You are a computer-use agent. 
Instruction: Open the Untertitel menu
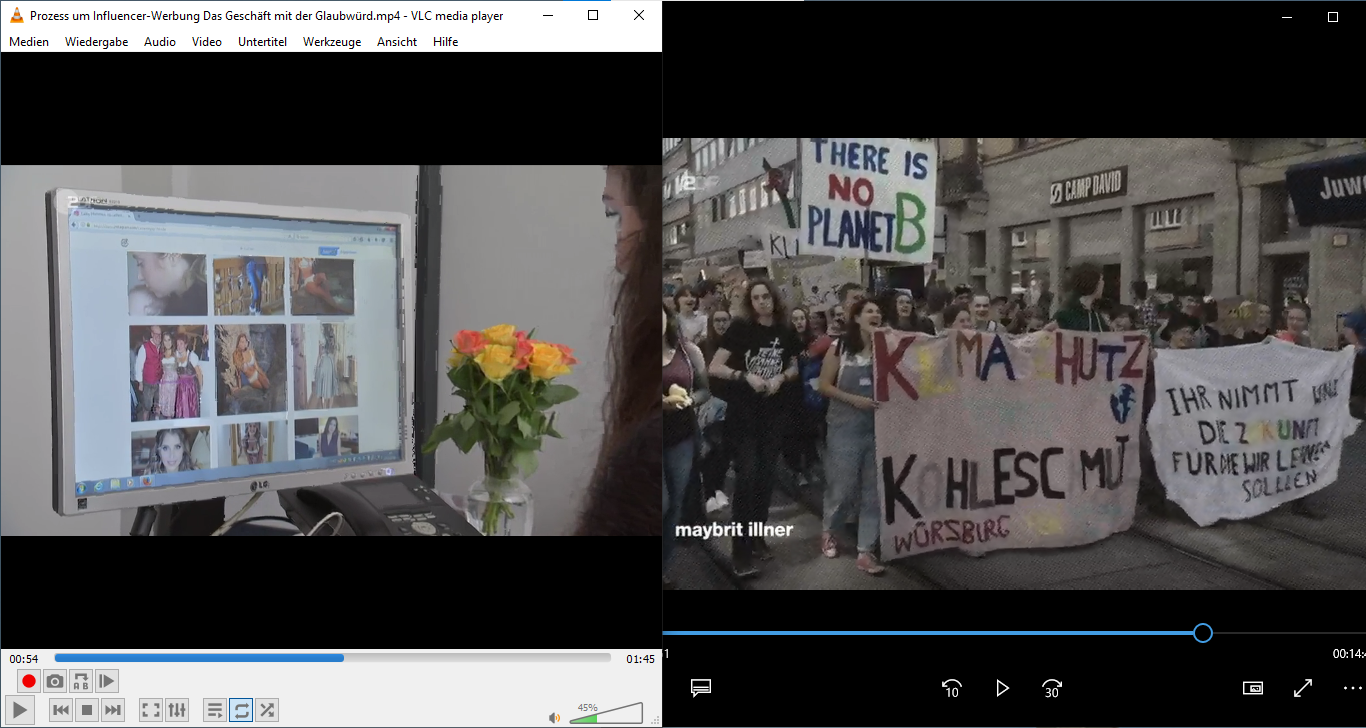[x=262, y=42]
